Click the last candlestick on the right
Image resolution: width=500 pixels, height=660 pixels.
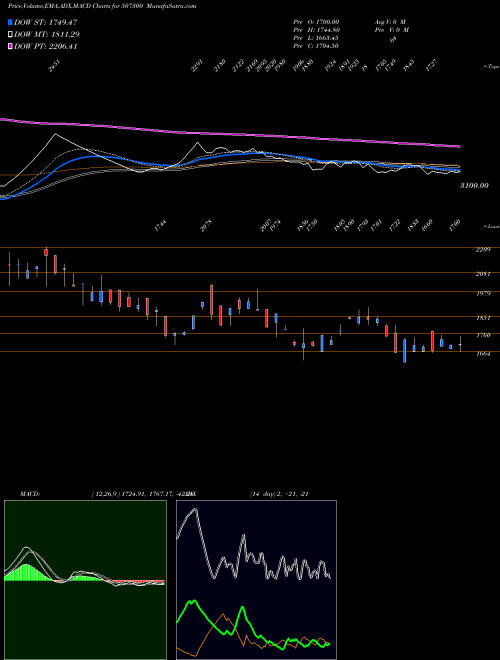click(460, 344)
